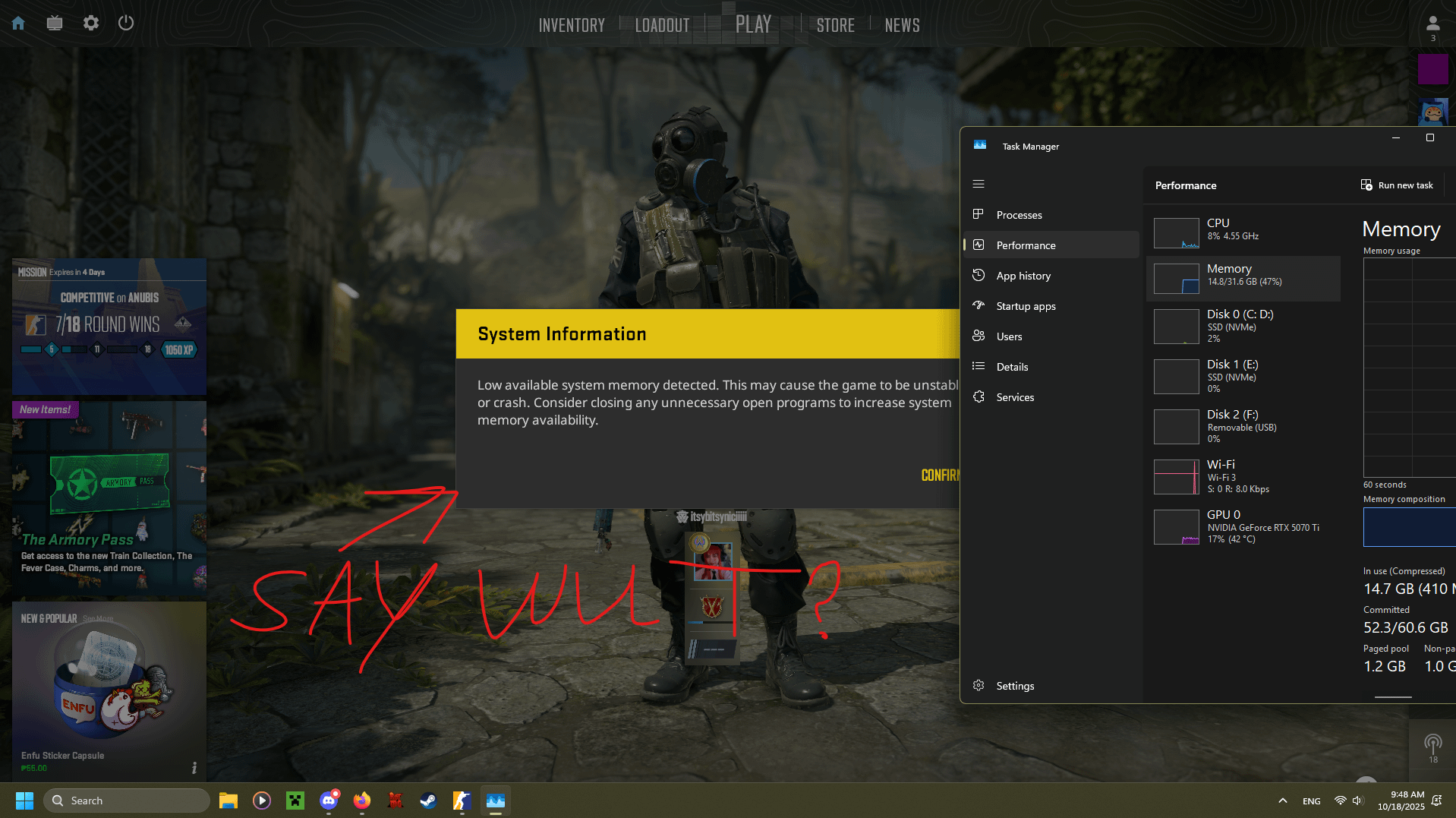Select Disk 0 (C: D:) entry
1456x818 pixels.
pyautogui.click(x=1243, y=327)
